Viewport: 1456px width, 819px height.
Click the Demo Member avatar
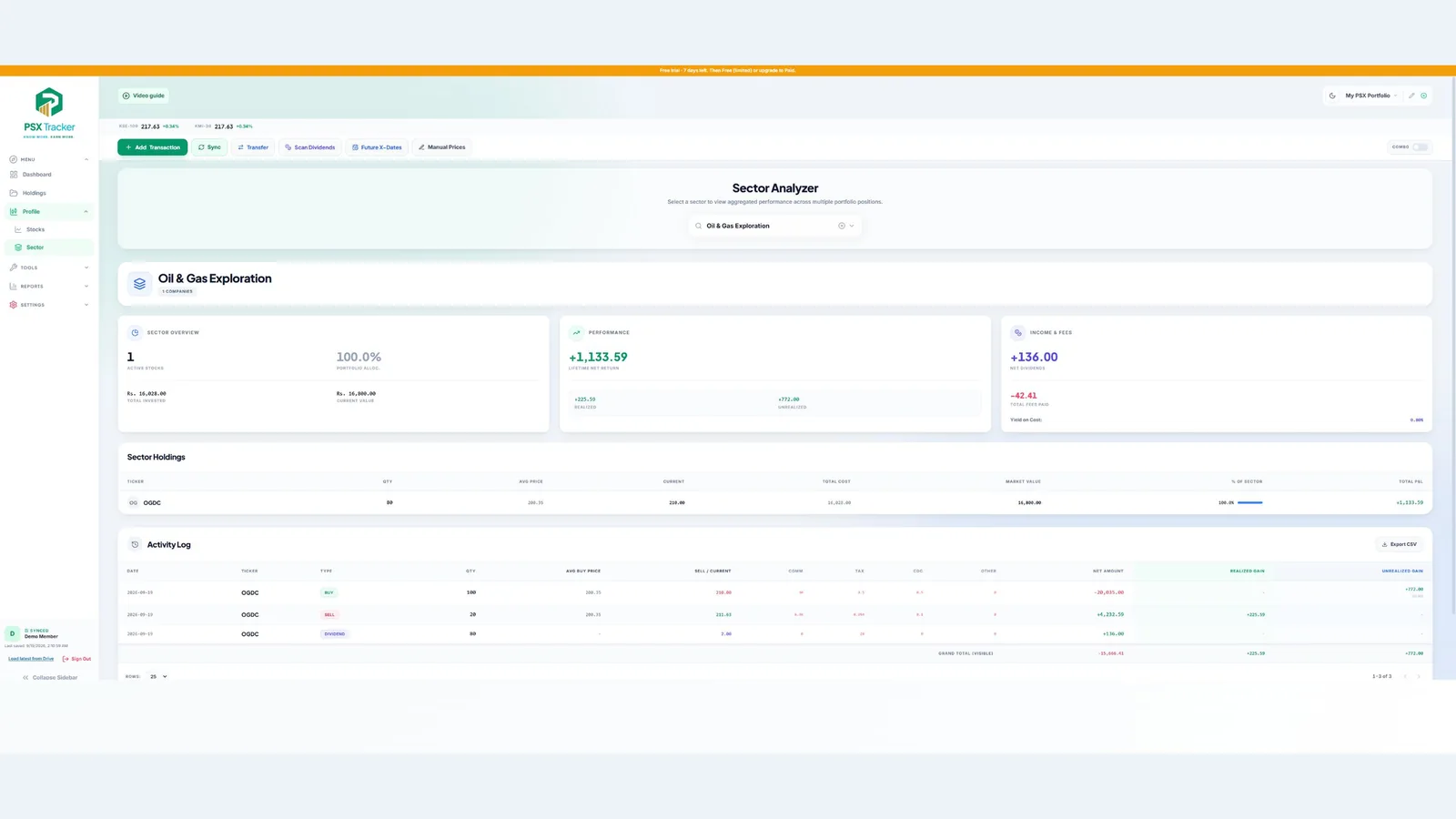pos(12,633)
